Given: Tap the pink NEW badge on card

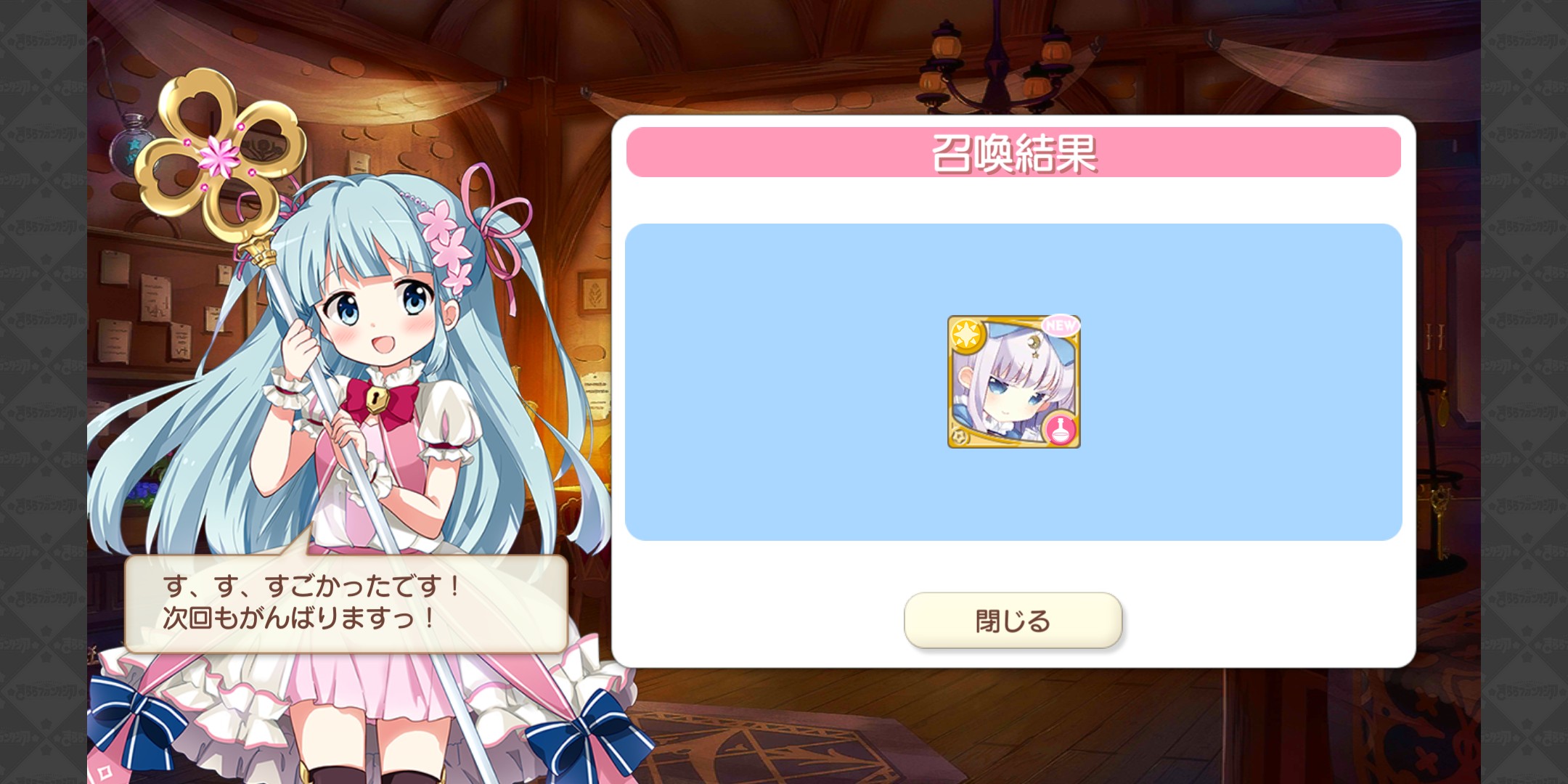Looking at the screenshot, I should click(x=1061, y=325).
